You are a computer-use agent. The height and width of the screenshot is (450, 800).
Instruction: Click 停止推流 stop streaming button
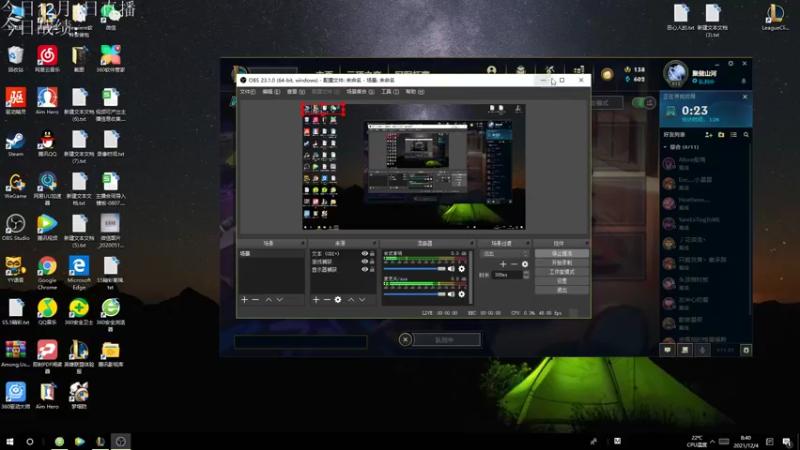point(562,254)
